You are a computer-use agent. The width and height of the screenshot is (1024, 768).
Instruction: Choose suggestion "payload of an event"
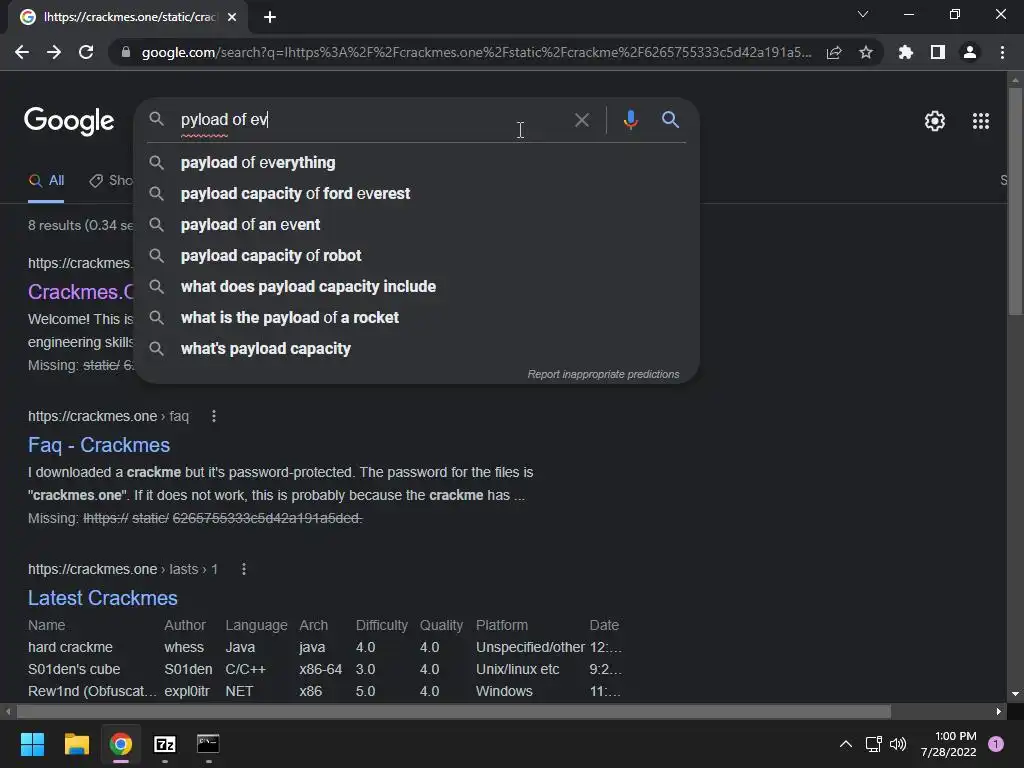tap(416, 225)
